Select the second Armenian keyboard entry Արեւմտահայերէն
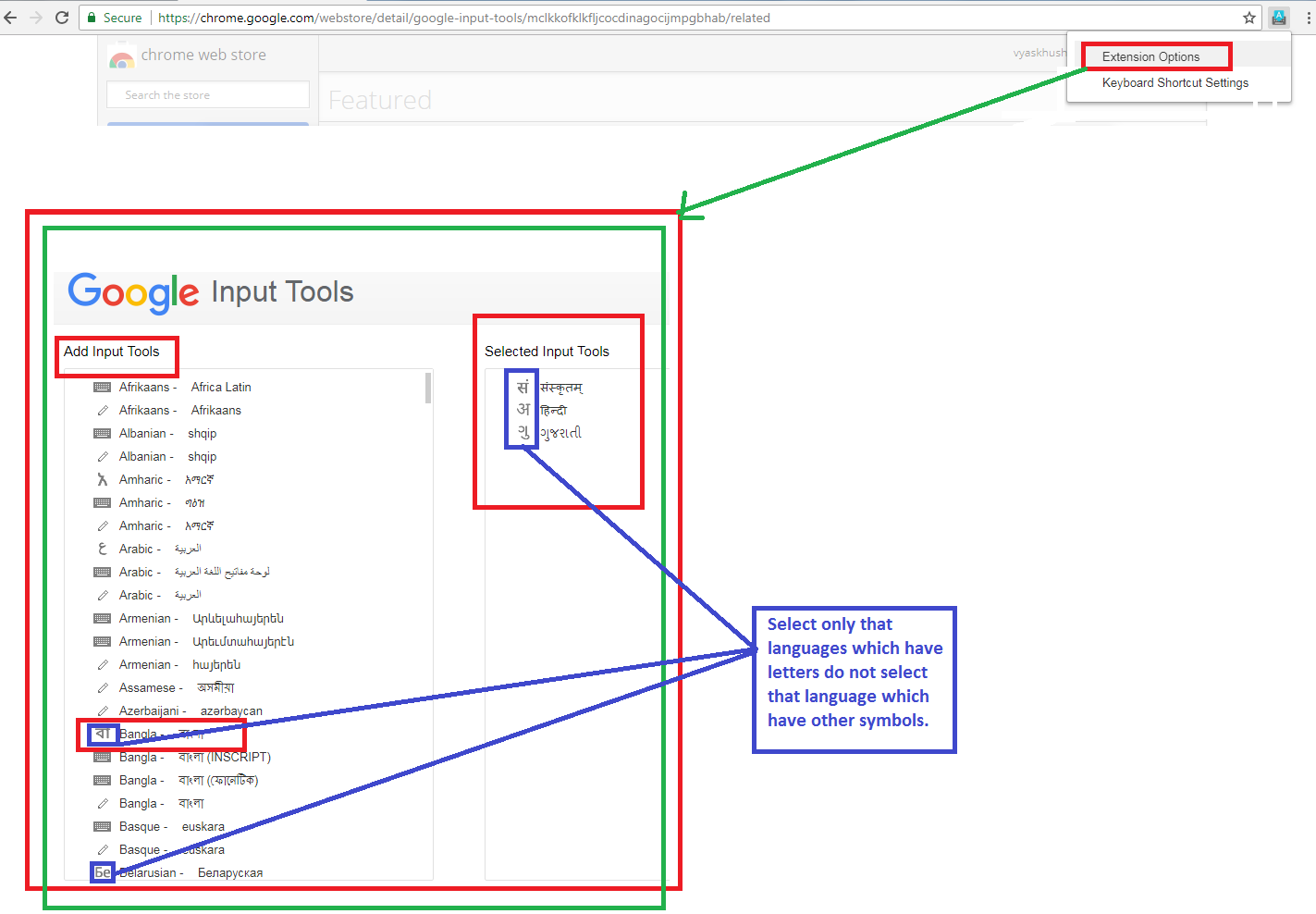Screen dimensions: 1316x914 click(x=206, y=642)
